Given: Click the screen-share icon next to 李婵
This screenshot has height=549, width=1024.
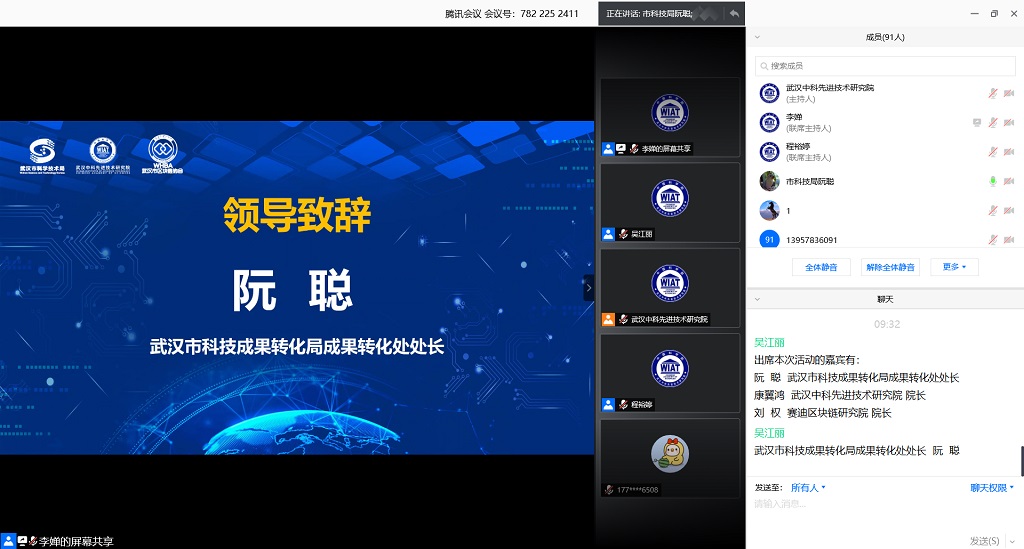Looking at the screenshot, I should click(x=976, y=122).
